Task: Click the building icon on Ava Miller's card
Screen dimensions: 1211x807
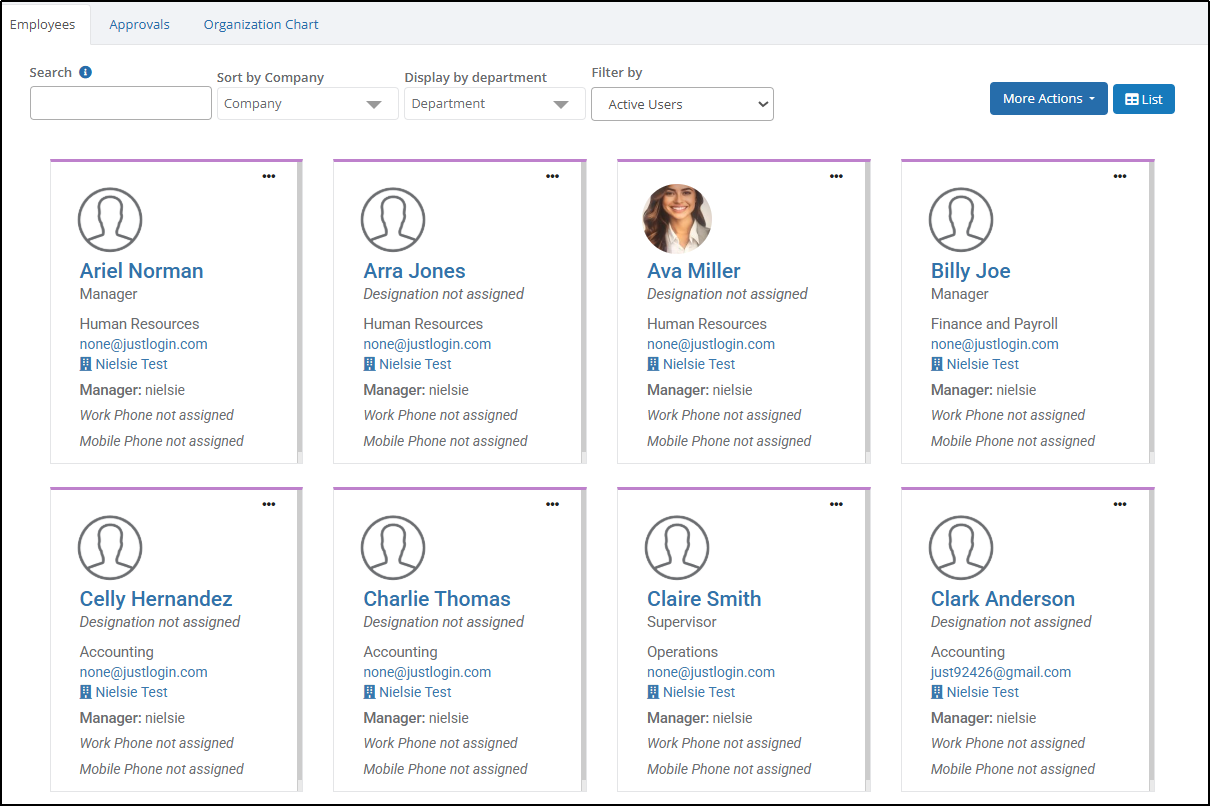Action: tap(653, 364)
